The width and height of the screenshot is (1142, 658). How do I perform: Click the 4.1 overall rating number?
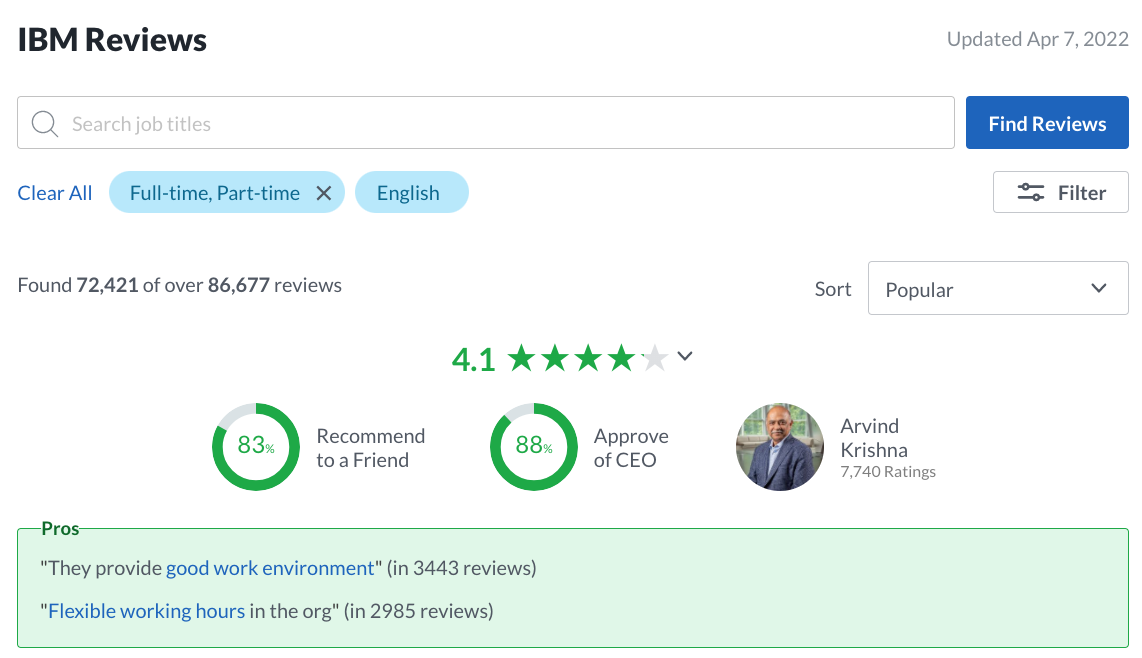tap(473, 359)
